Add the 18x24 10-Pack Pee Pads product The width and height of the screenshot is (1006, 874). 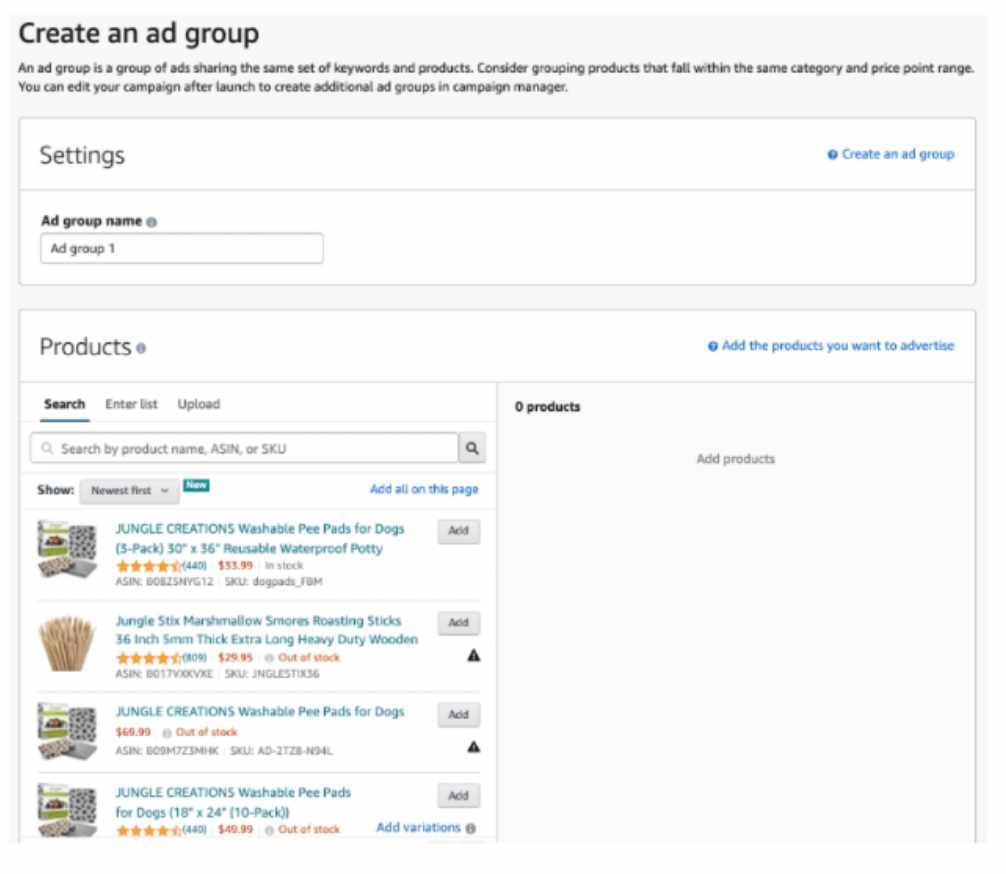[459, 796]
